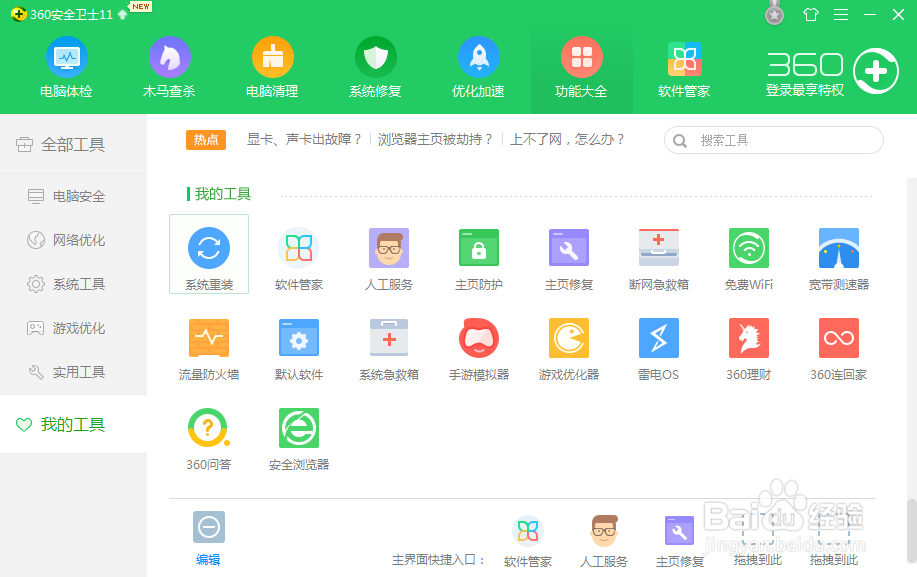The height and width of the screenshot is (577, 917).
Task: Open link 上不了网，怎么办？
Action: (567, 139)
